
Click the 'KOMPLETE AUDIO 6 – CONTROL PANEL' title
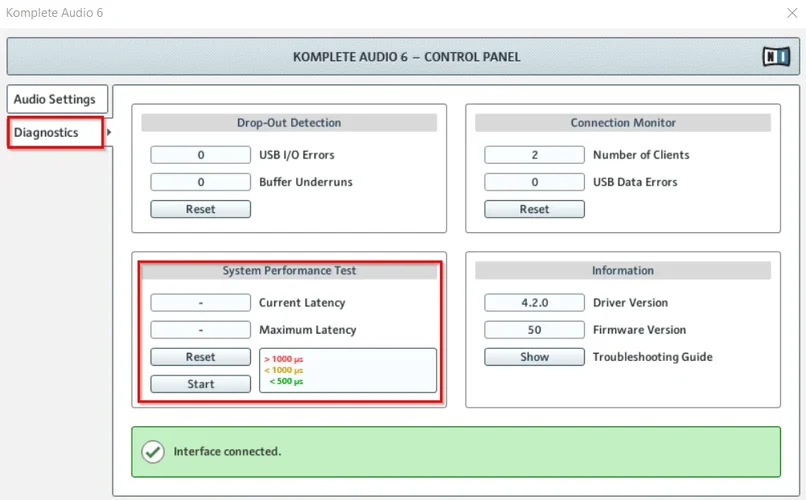(x=407, y=57)
